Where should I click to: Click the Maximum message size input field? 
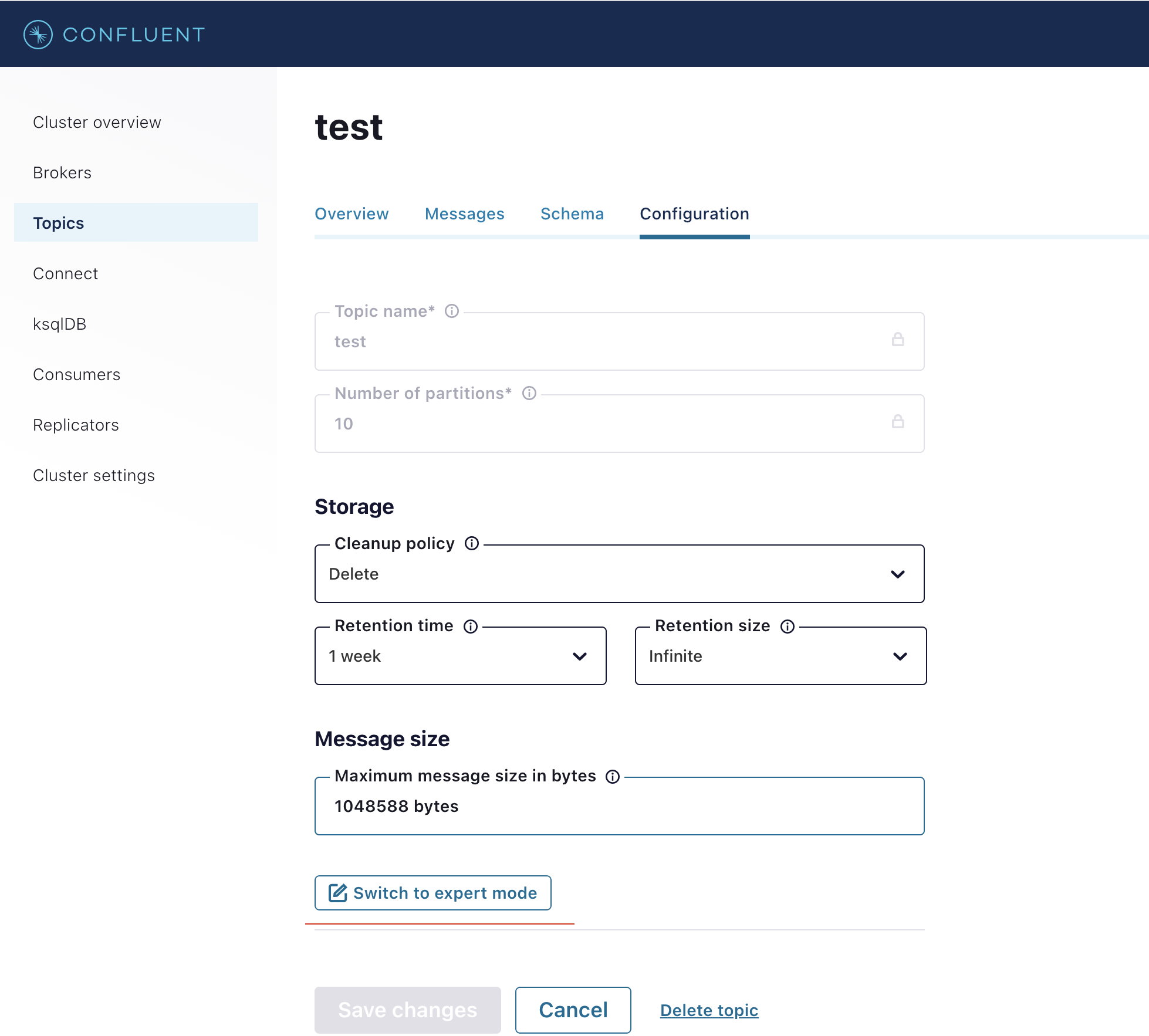(x=619, y=807)
